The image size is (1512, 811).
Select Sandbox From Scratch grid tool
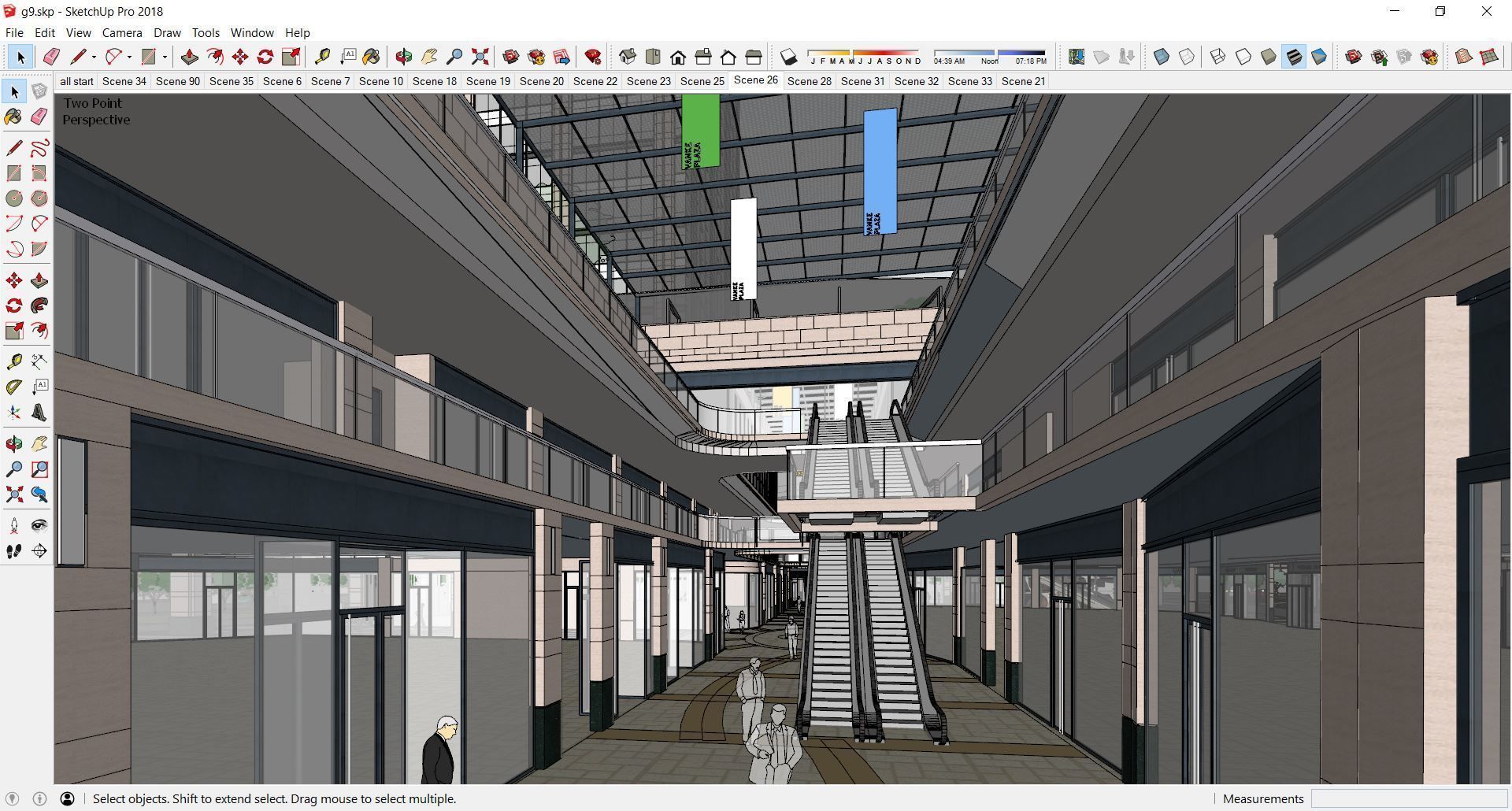1489,57
